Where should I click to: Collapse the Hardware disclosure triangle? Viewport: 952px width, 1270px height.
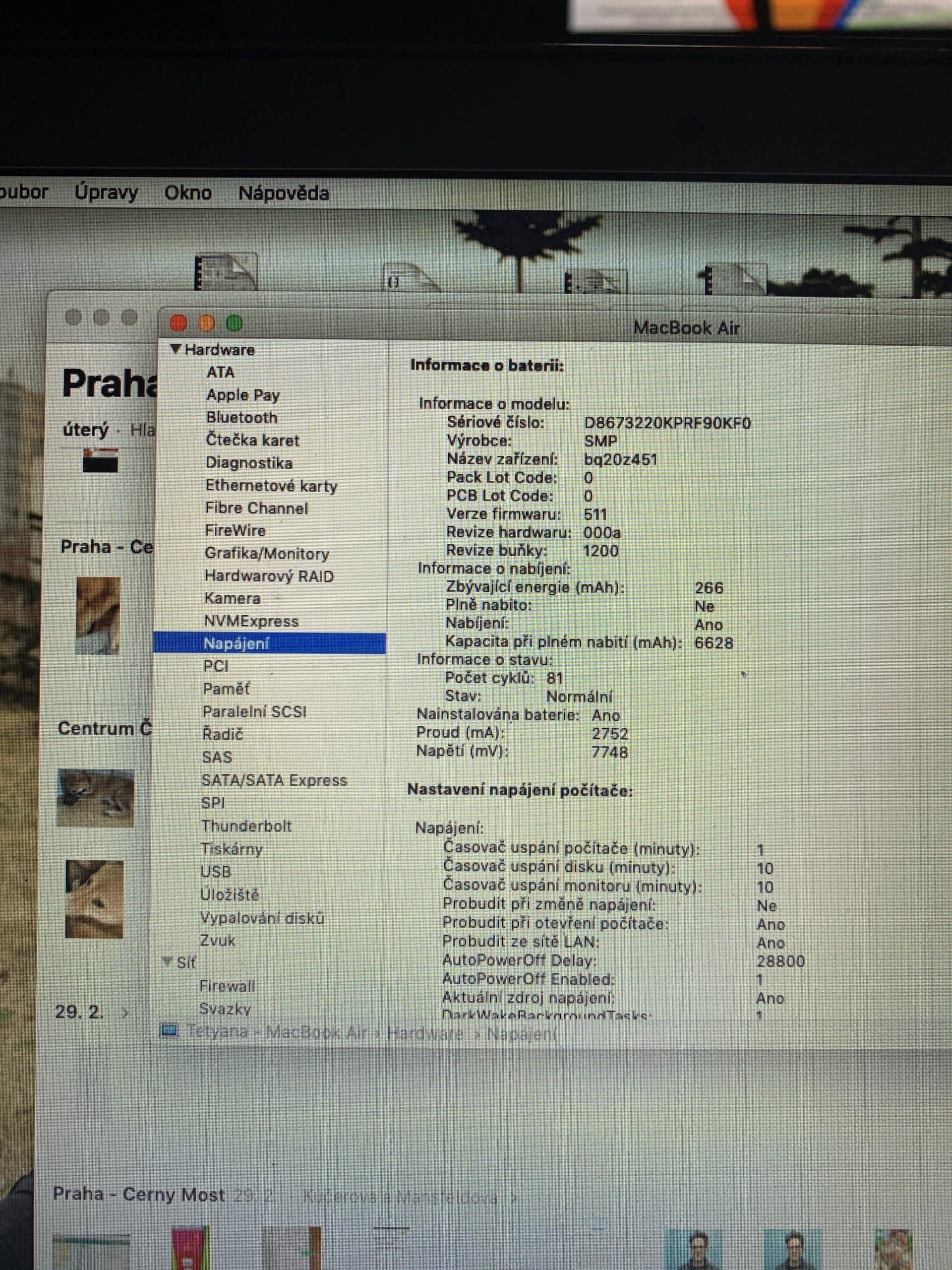pyautogui.click(x=176, y=349)
